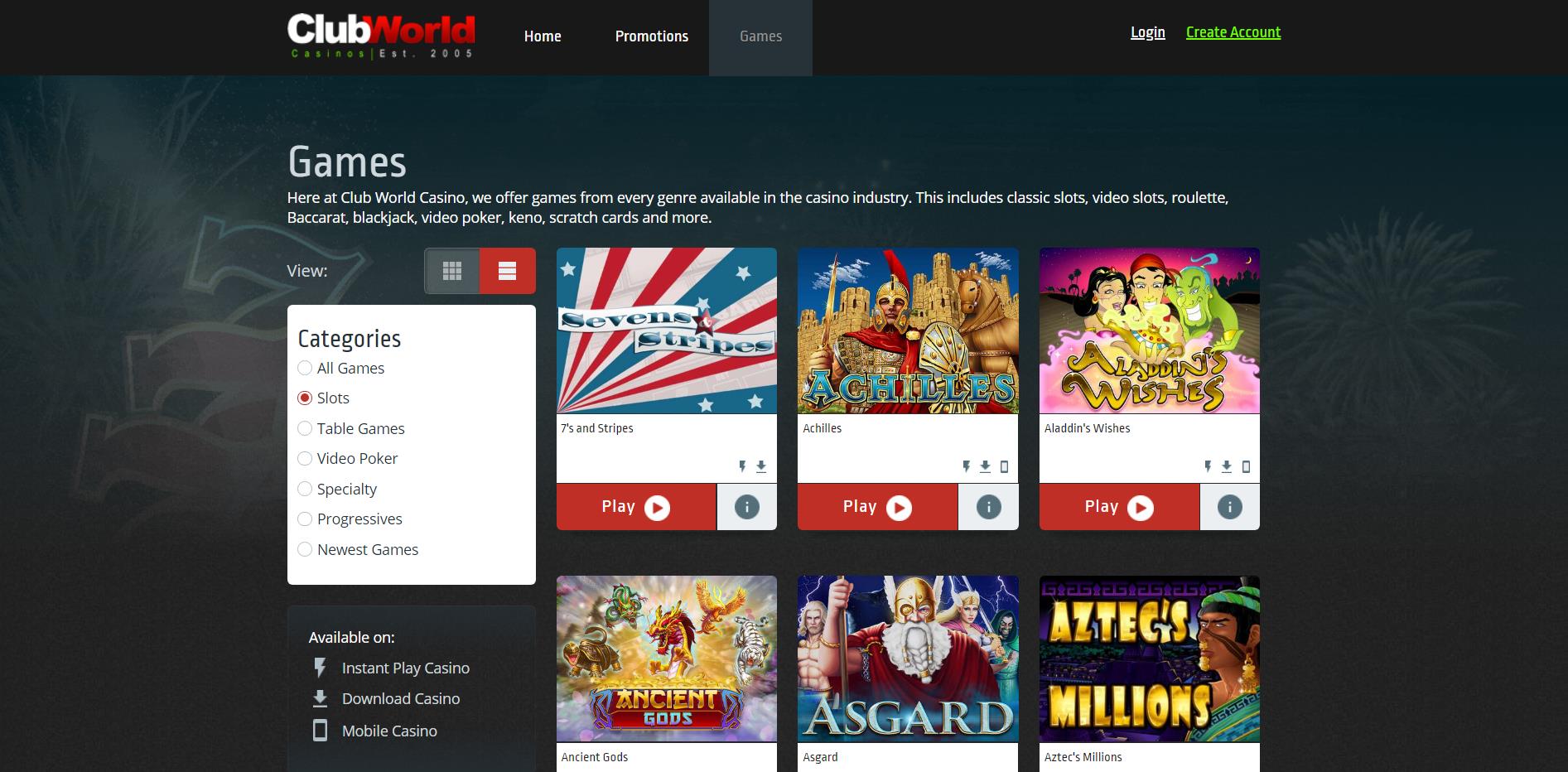Open the Asgard game thumbnail
This screenshot has width=1568, height=772.
(908, 659)
